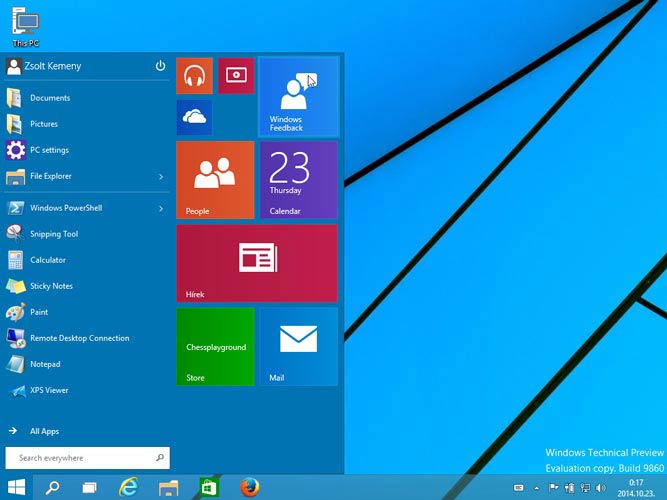Image resolution: width=667 pixels, height=500 pixels.
Task: Open the clock showing 0:17
Action: [636, 488]
